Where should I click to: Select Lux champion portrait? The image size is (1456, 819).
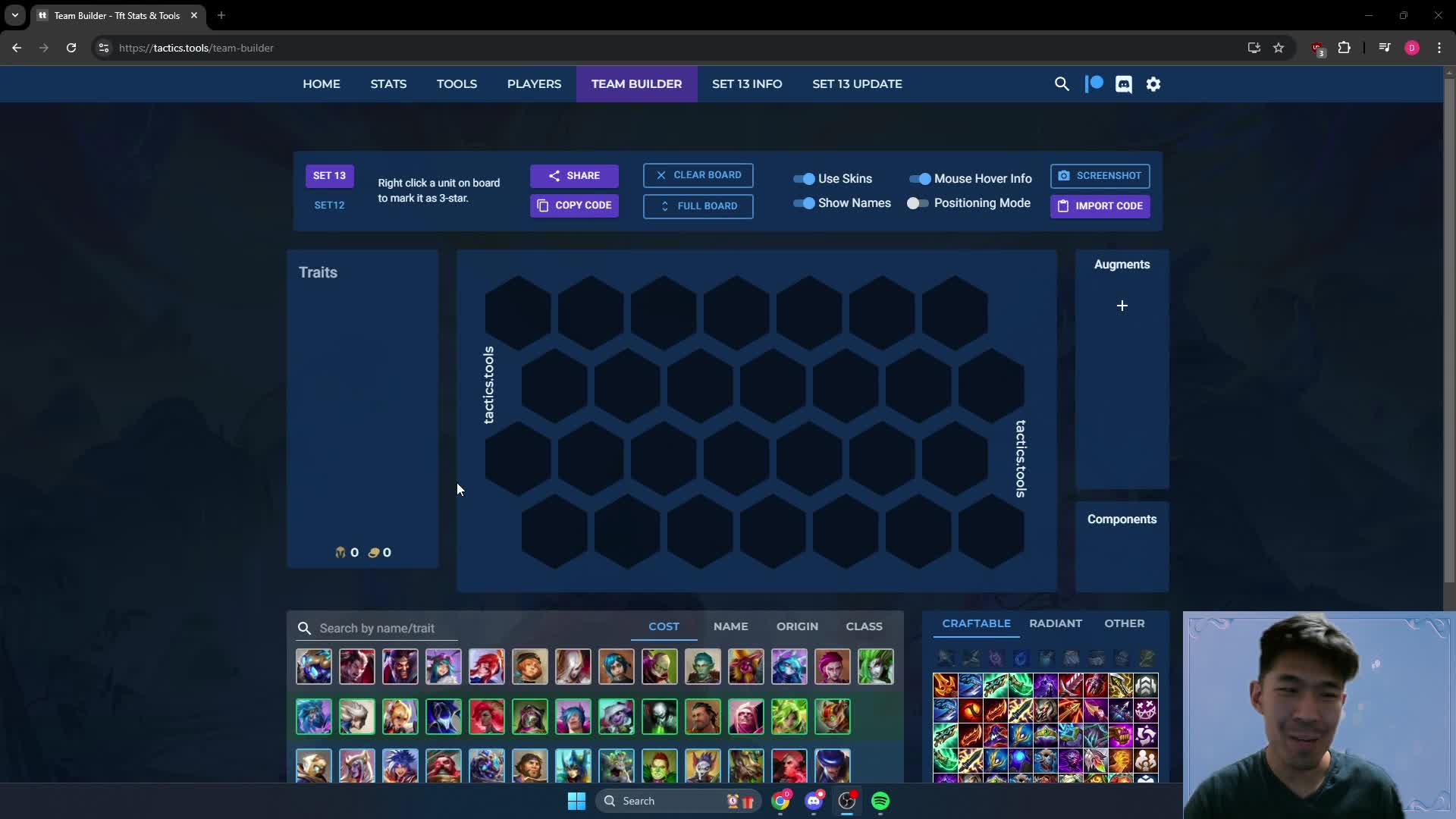tap(486, 667)
